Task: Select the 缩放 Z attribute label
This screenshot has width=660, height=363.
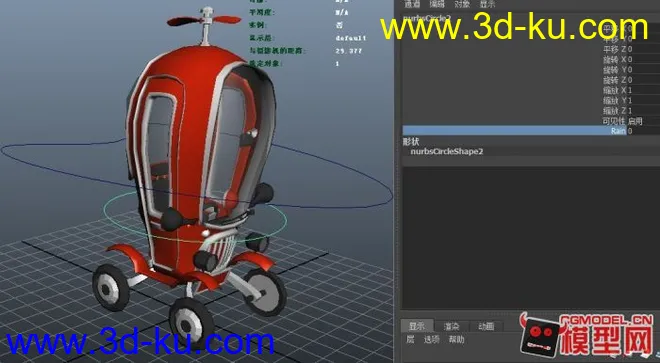Action: [614, 111]
